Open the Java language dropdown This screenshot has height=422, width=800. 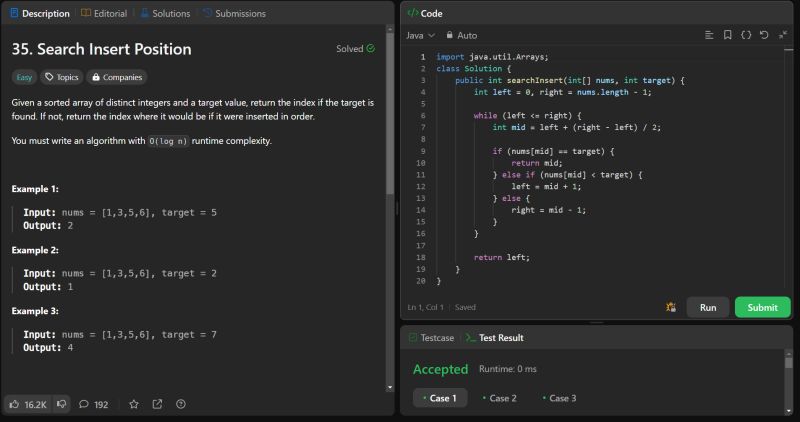pos(419,35)
